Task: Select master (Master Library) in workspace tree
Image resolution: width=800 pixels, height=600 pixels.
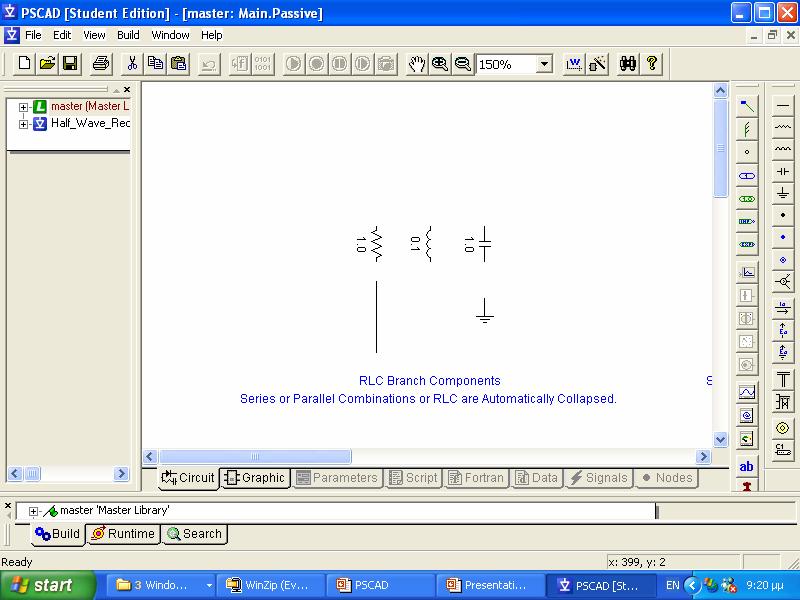Action: click(90, 106)
